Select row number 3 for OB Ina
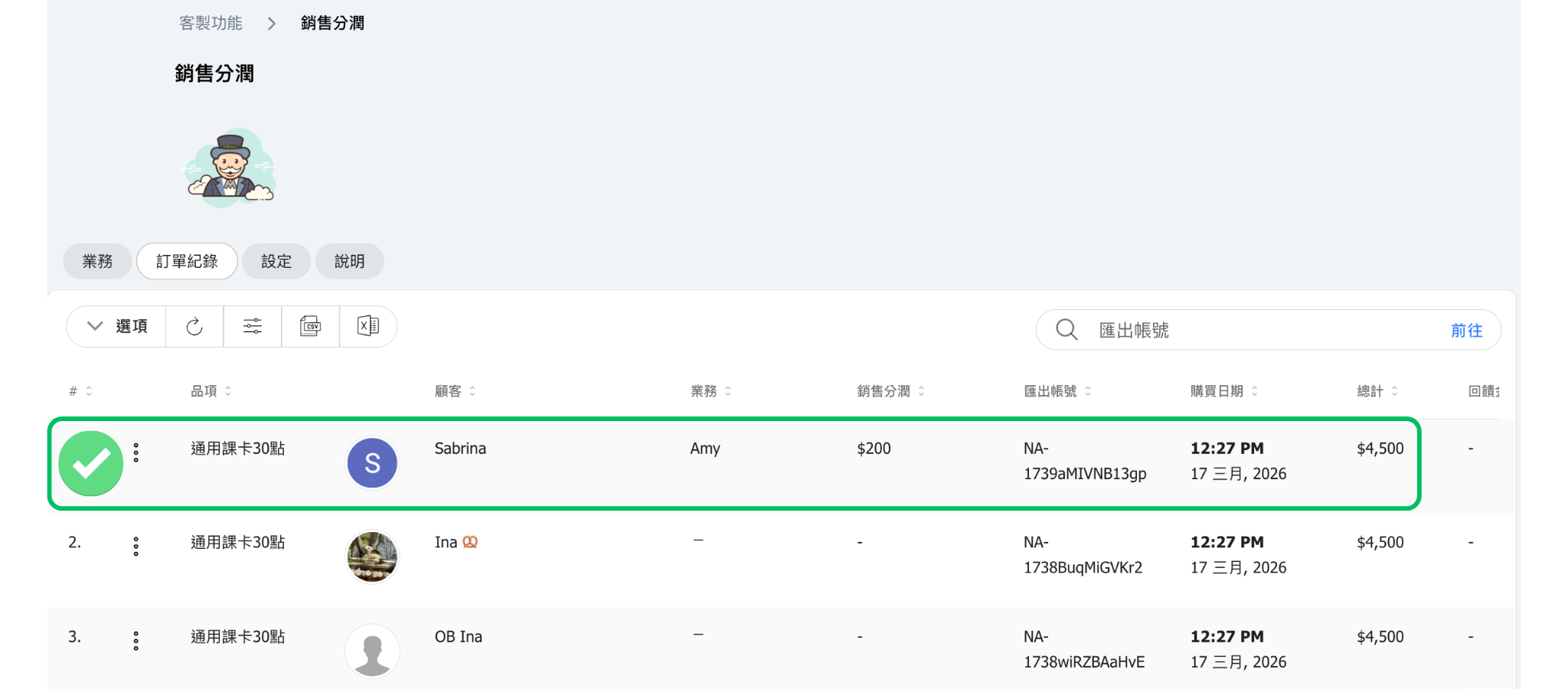Image resolution: width=1568 pixels, height=689 pixels. [74, 637]
